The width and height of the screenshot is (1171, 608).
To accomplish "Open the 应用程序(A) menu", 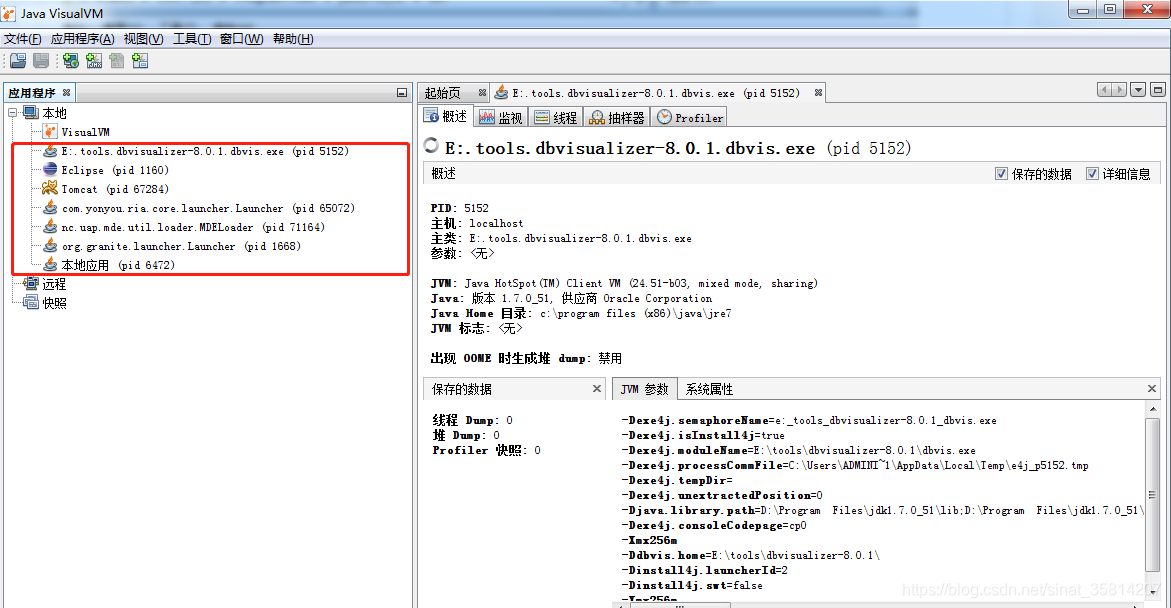I will tap(82, 39).
